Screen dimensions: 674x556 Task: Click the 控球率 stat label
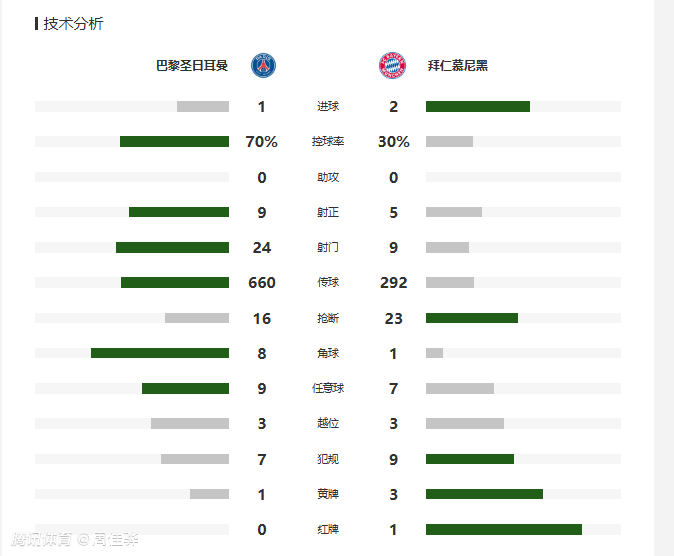click(328, 142)
